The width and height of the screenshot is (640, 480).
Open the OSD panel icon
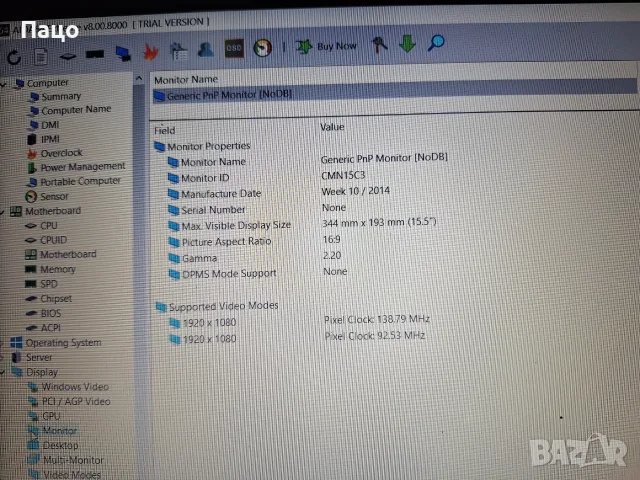point(234,48)
